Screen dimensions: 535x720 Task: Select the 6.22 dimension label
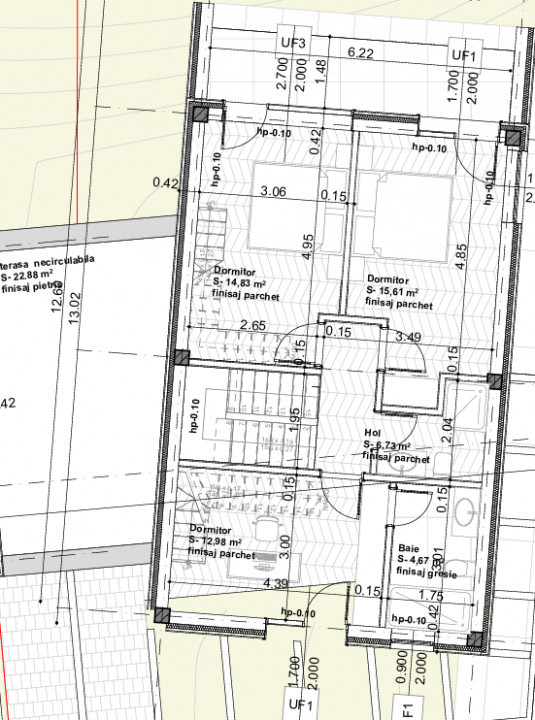(x=360, y=53)
